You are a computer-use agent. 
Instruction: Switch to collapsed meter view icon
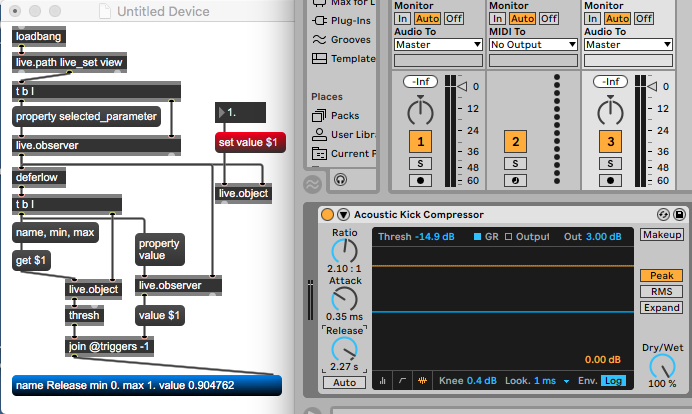pos(385,381)
